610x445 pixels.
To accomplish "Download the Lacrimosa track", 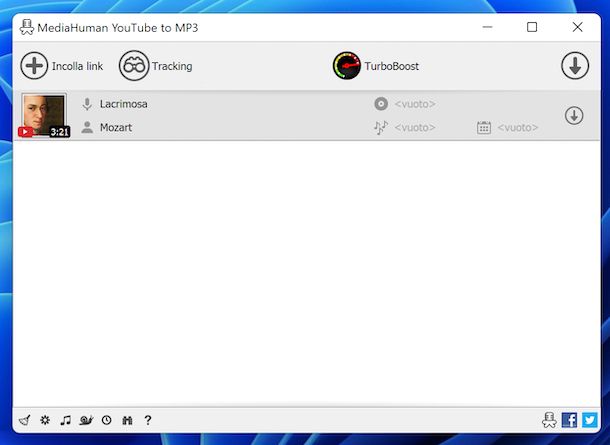I will coord(574,116).
